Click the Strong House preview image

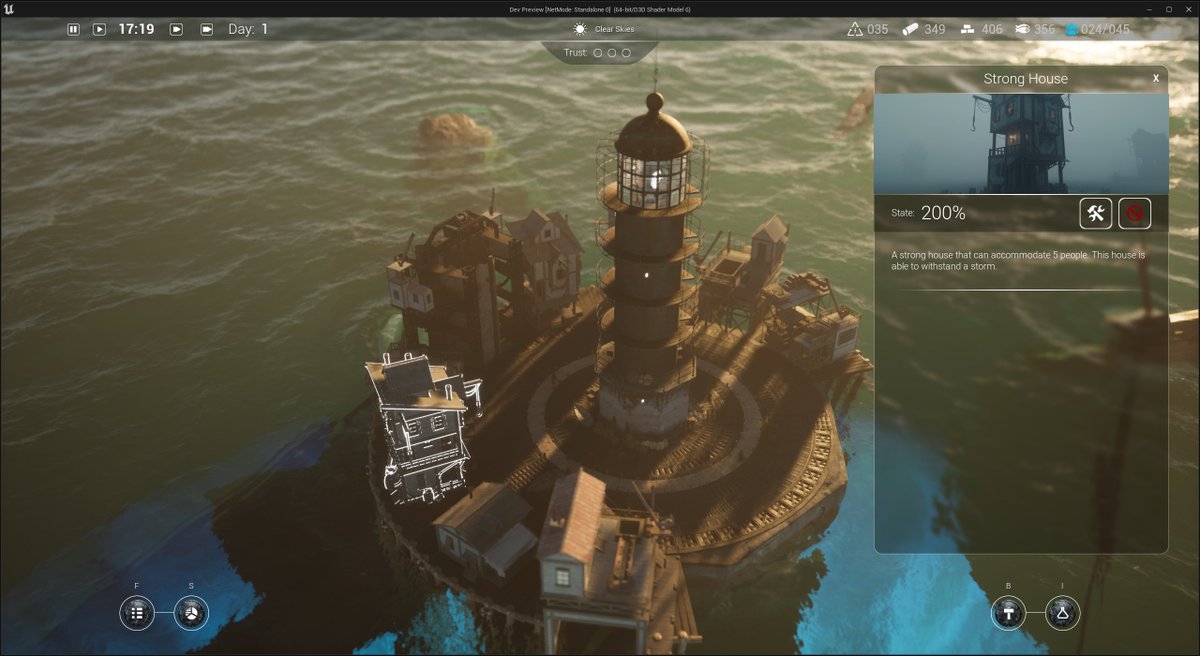coord(1022,141)
